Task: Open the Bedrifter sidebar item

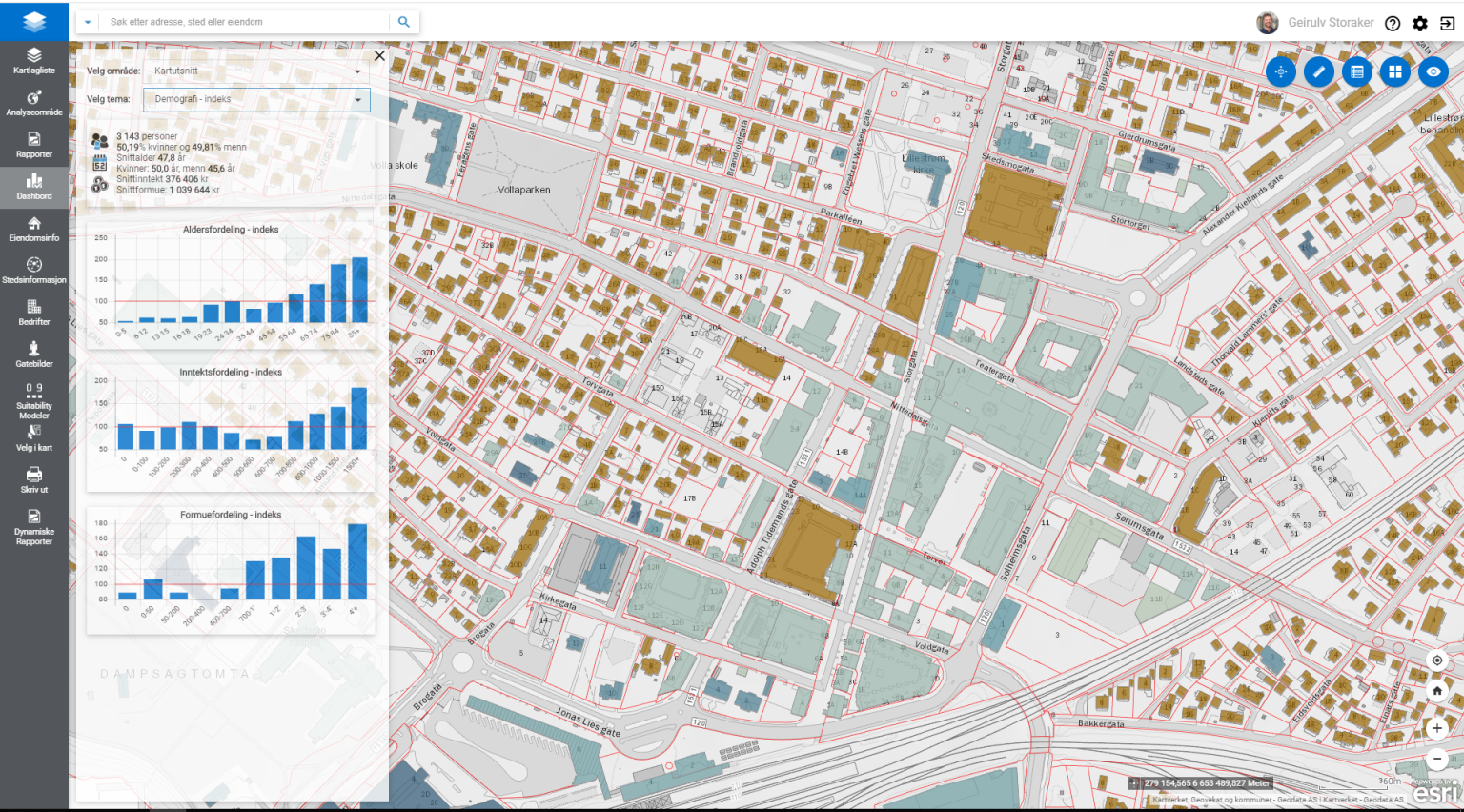Action: point(34,313)
